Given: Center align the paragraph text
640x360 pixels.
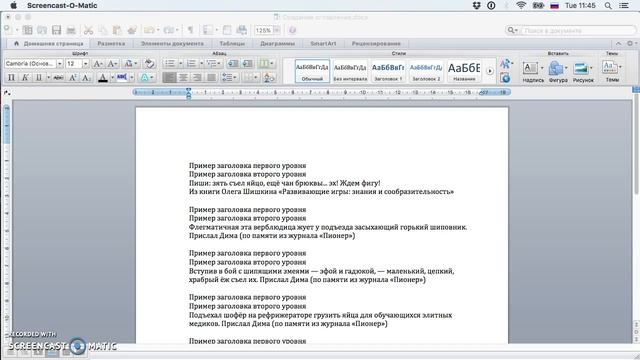Looking at the screenshot, I should click(183, 77).
